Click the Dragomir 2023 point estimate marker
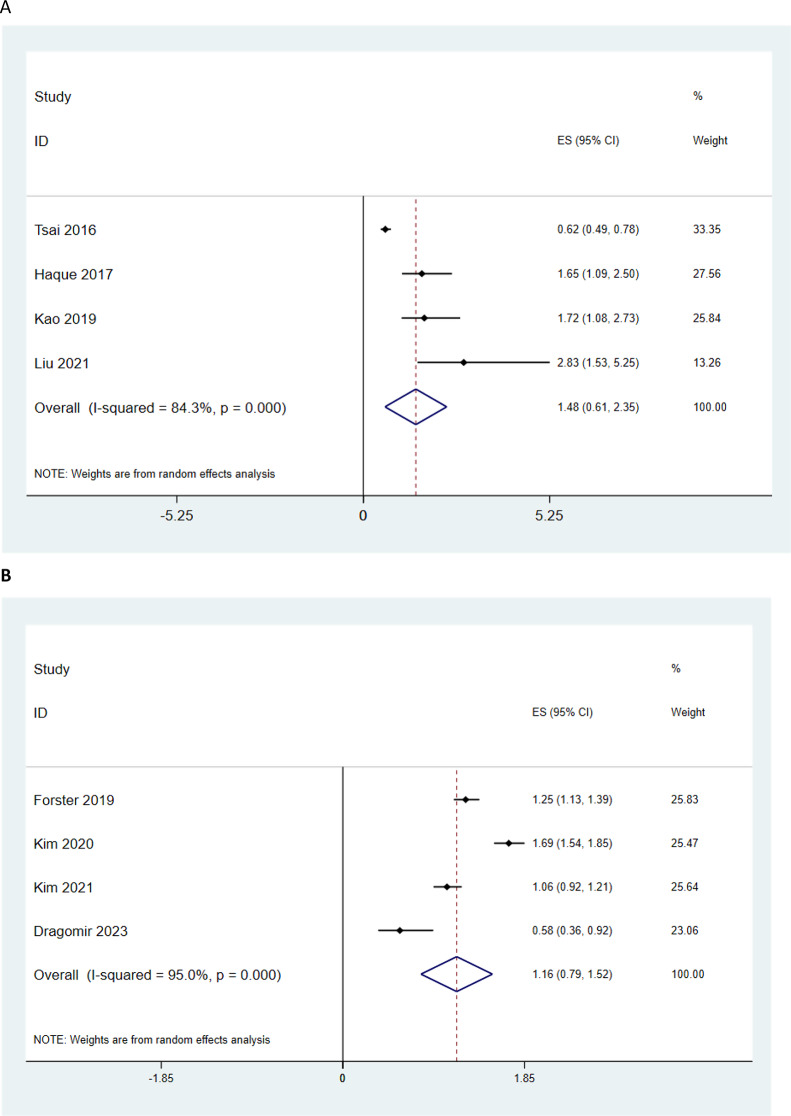This screenshot has width=791, height=1116. pyautogui.click(x=399, y=930)
